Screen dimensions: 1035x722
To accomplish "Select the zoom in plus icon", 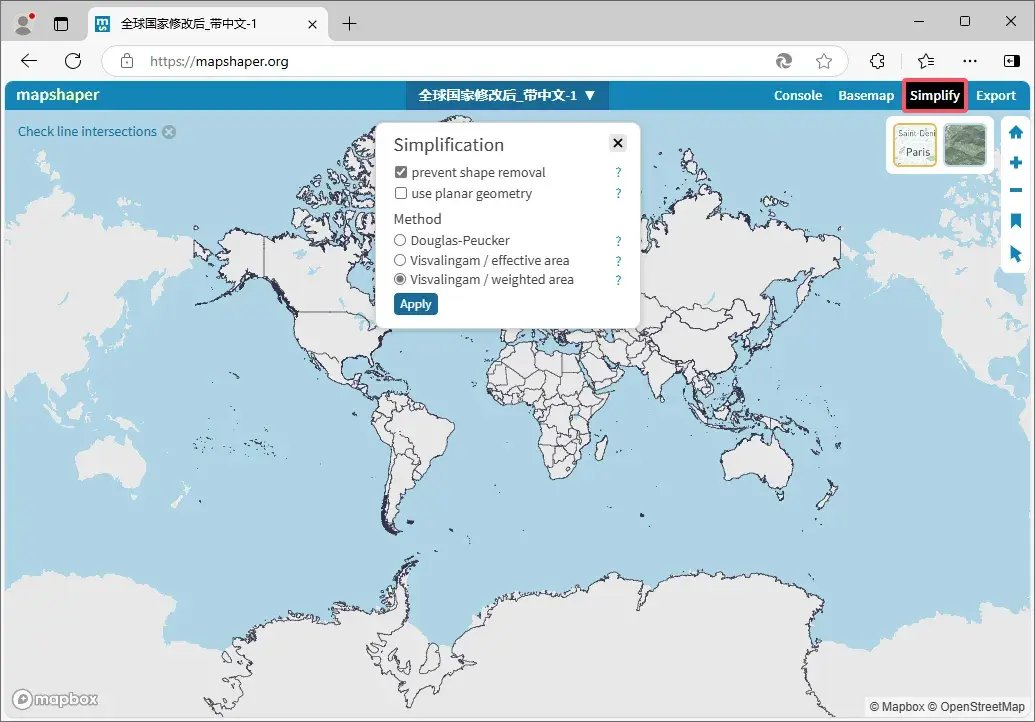I will coord(1015,161).
